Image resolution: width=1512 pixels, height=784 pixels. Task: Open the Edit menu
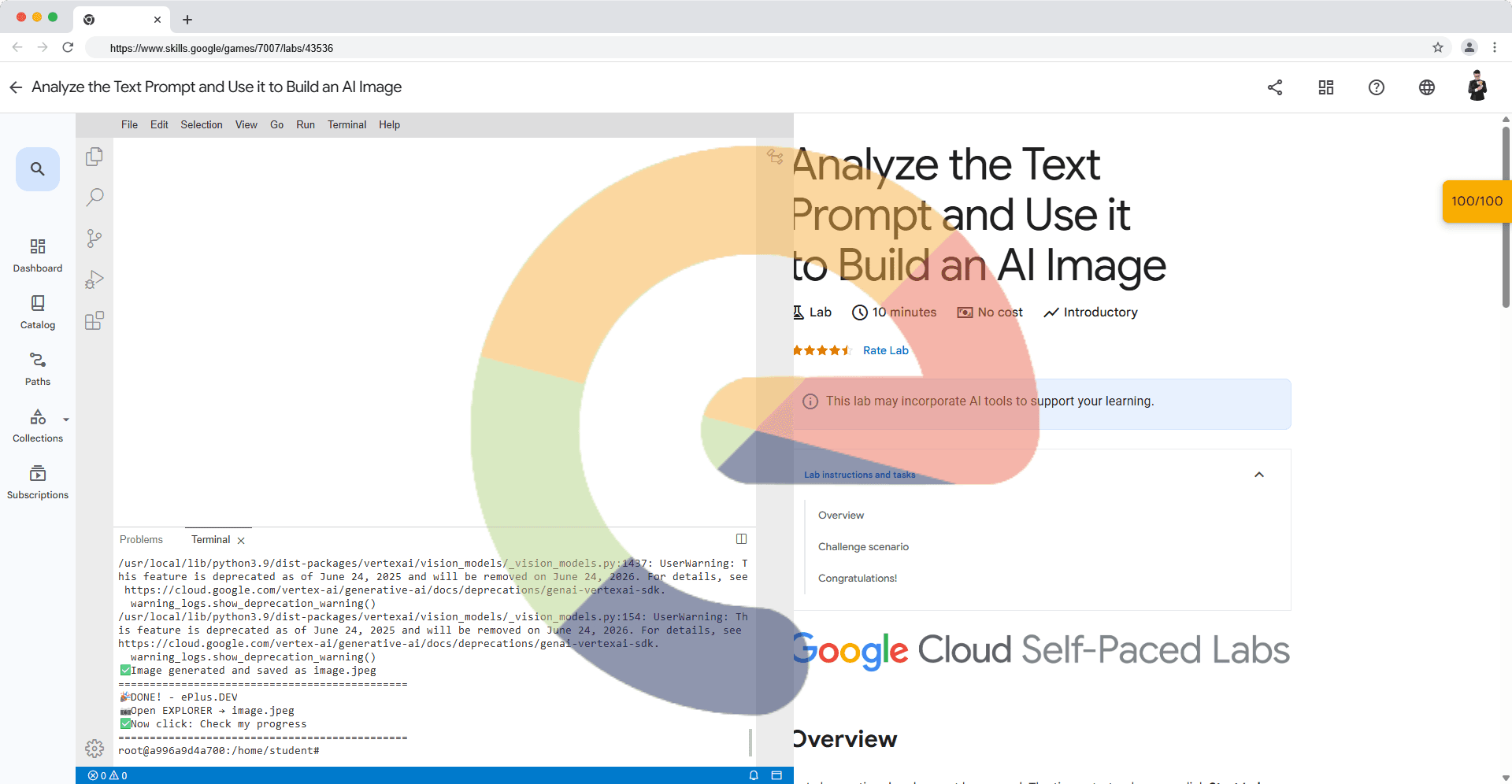coord(159,125)
